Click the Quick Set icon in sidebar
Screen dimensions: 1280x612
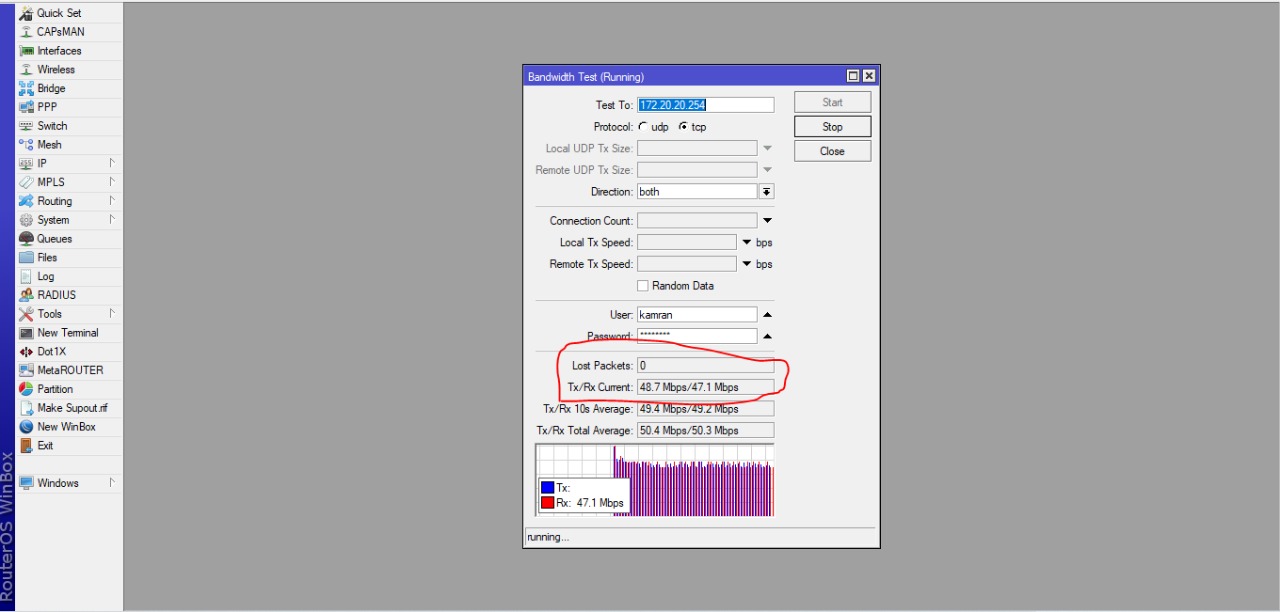[x=27, y=13]
